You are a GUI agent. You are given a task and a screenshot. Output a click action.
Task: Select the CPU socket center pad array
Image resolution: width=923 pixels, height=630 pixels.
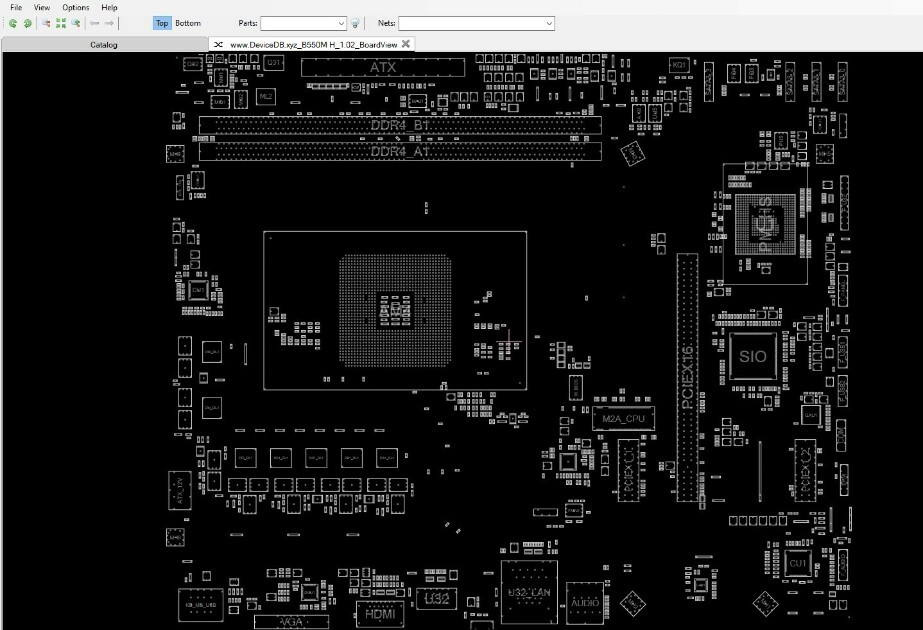coord(395,310)
